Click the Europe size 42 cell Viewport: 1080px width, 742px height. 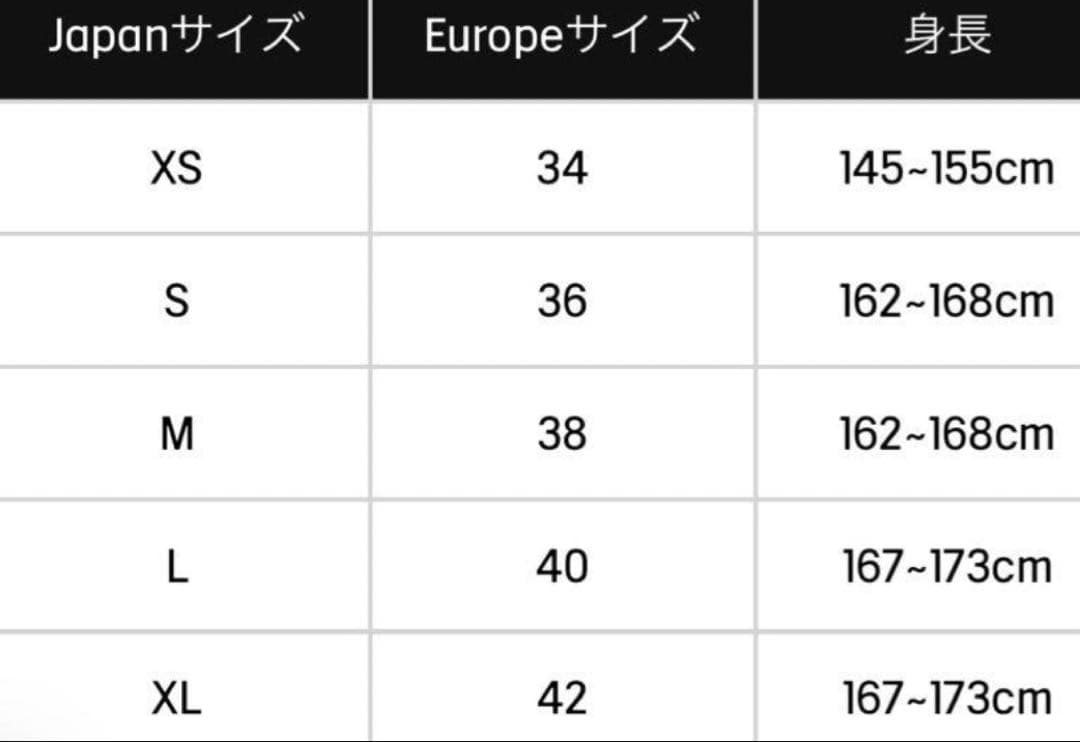(562, 697)
